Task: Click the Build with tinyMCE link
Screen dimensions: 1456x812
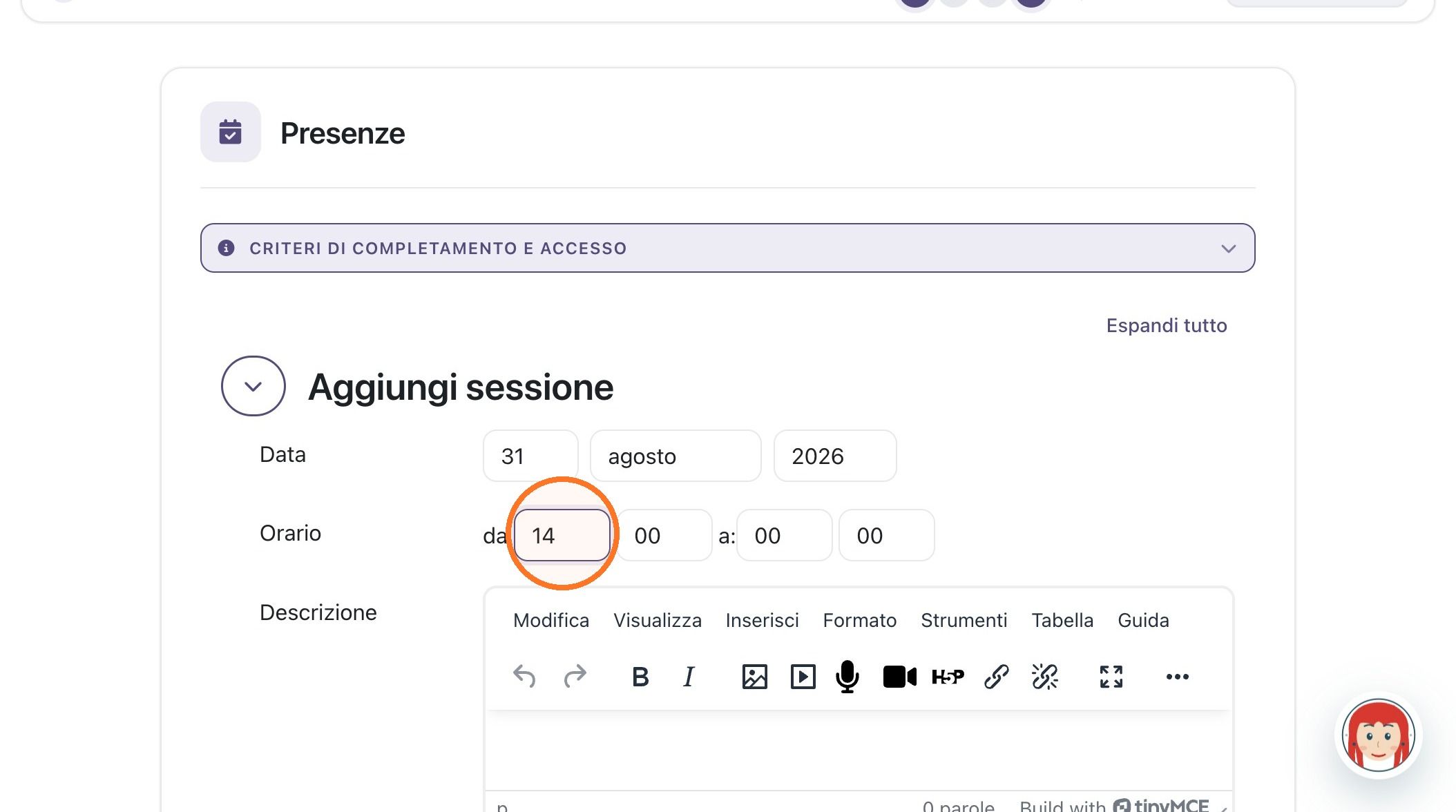Action: pos(1114,805)
